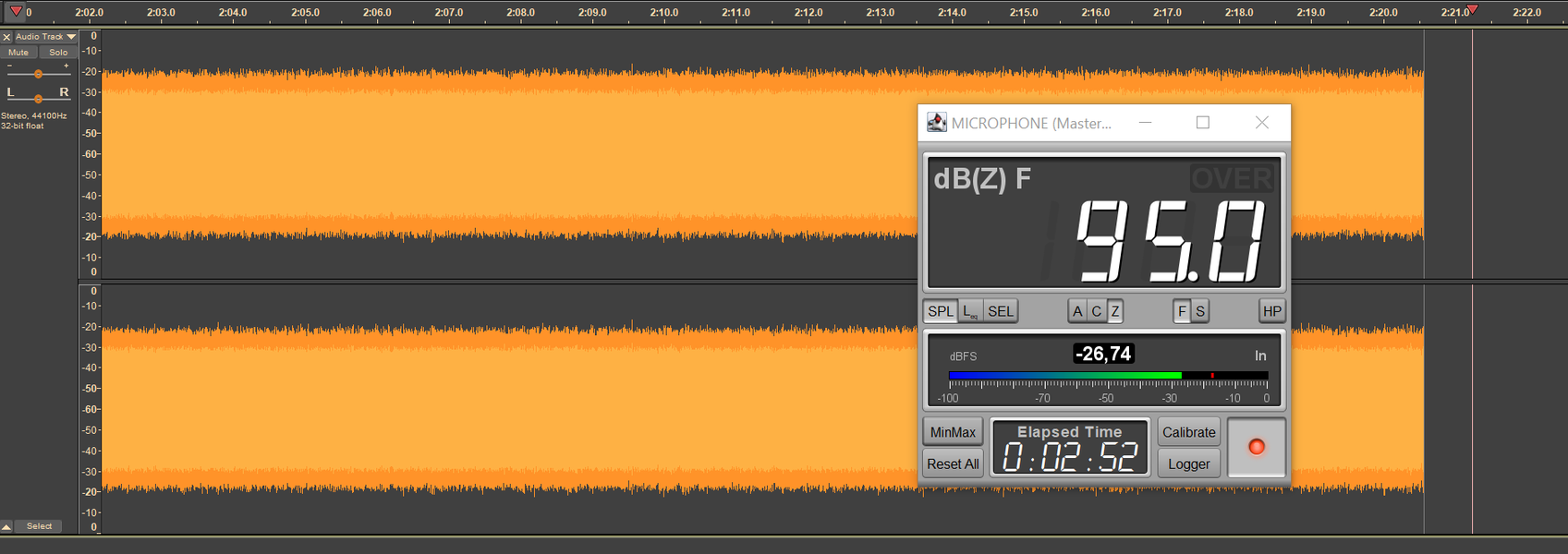
Task: Minimize the MICROPHONE meter window
Action: point(1145,123)
